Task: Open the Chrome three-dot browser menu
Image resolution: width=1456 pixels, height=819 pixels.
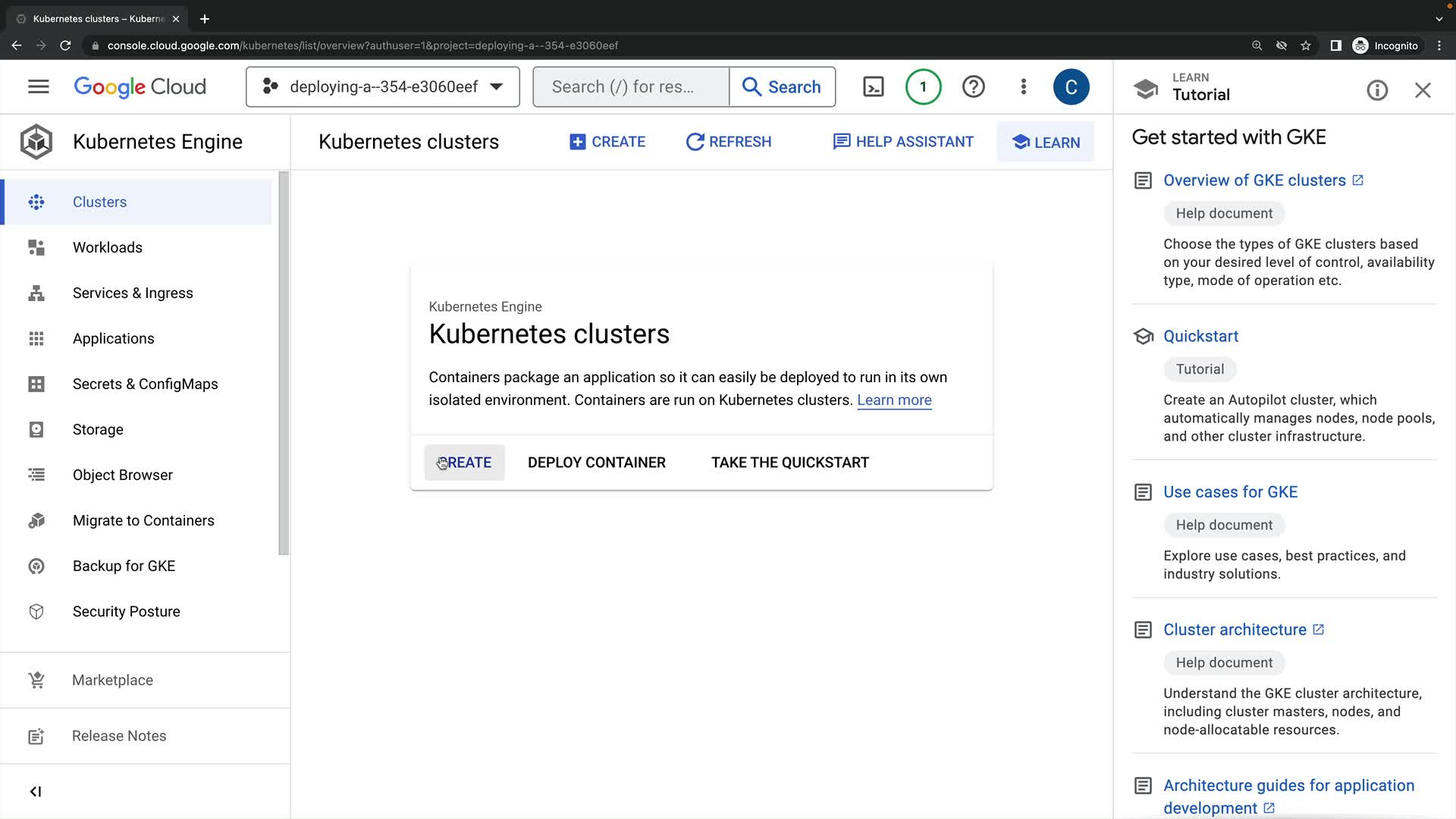Action: point(1439,45)
